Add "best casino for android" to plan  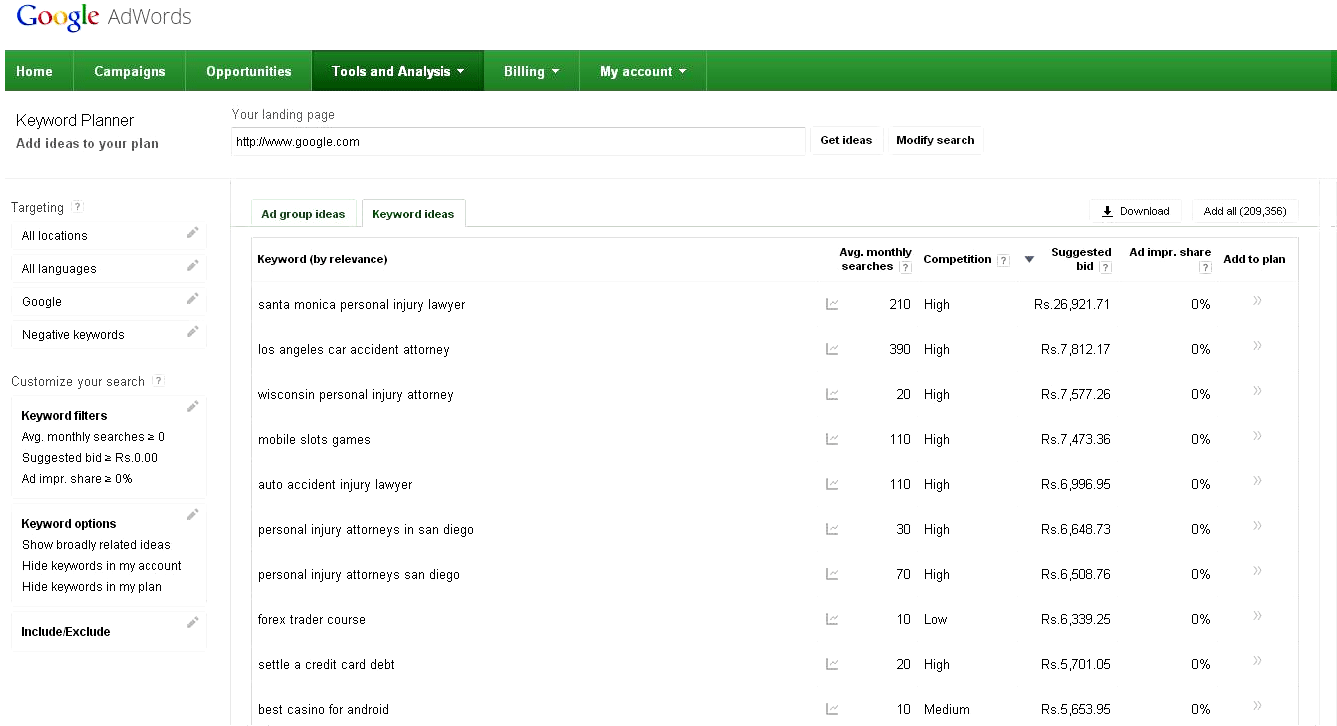coord(1256,706)
